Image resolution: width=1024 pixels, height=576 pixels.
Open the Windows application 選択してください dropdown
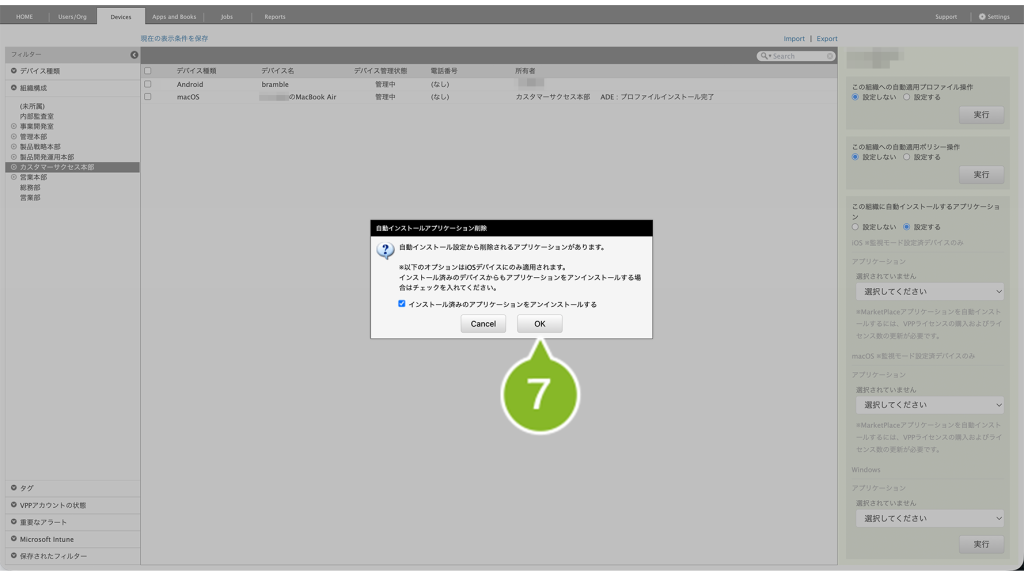click(x=929, y=519)
